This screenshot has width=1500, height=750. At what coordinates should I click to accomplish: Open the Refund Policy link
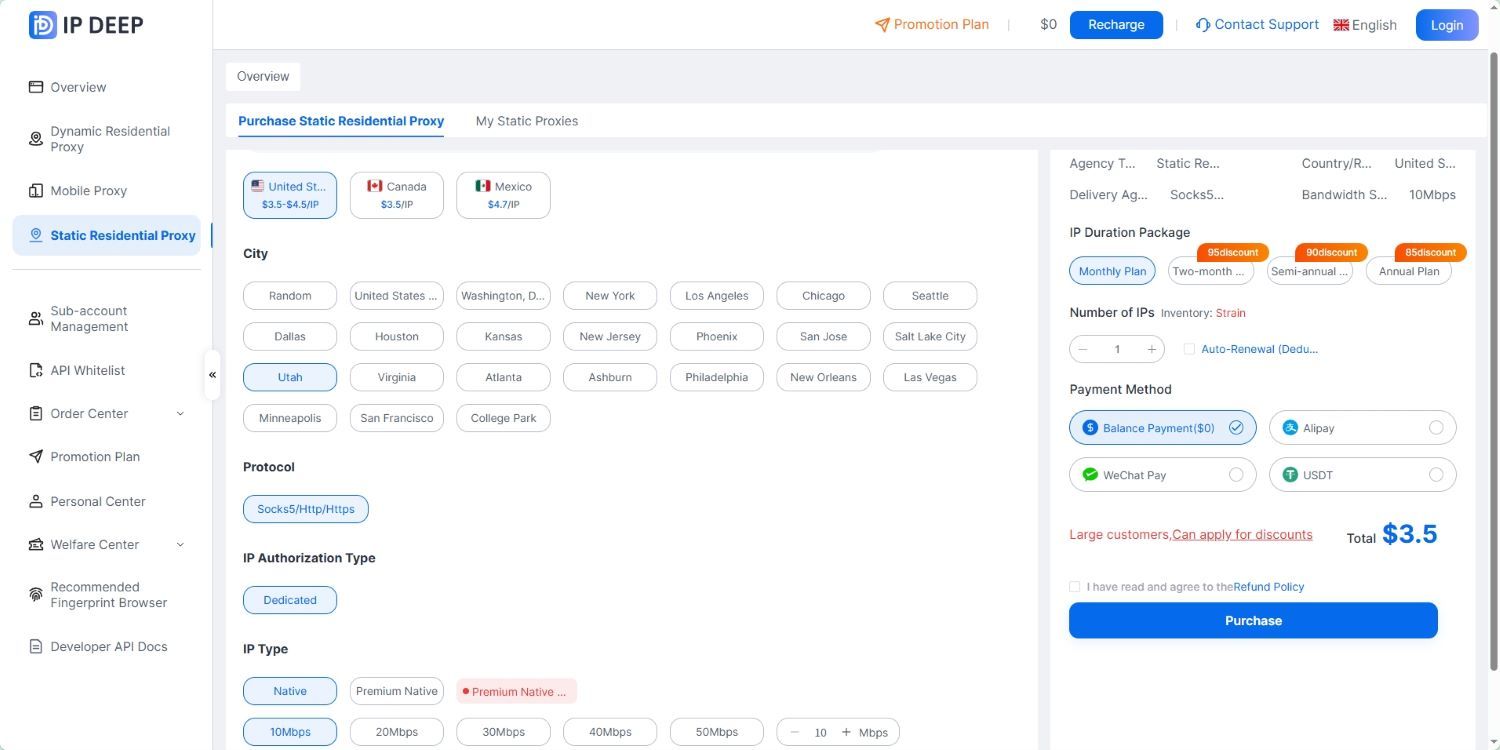click(x=1269, y=587)
